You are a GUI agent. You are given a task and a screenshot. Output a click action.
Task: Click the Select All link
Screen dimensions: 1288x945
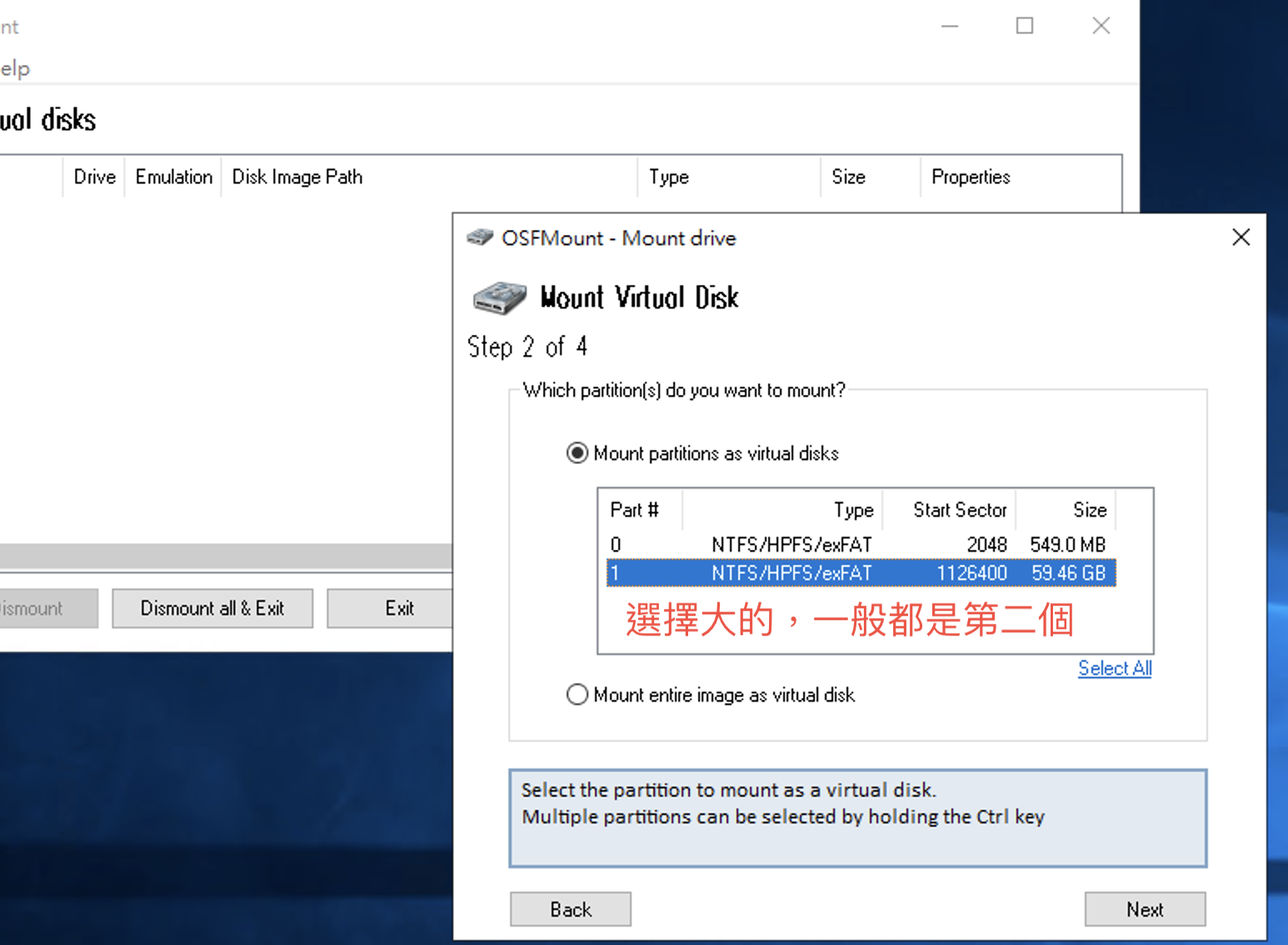pos(1114,668)
